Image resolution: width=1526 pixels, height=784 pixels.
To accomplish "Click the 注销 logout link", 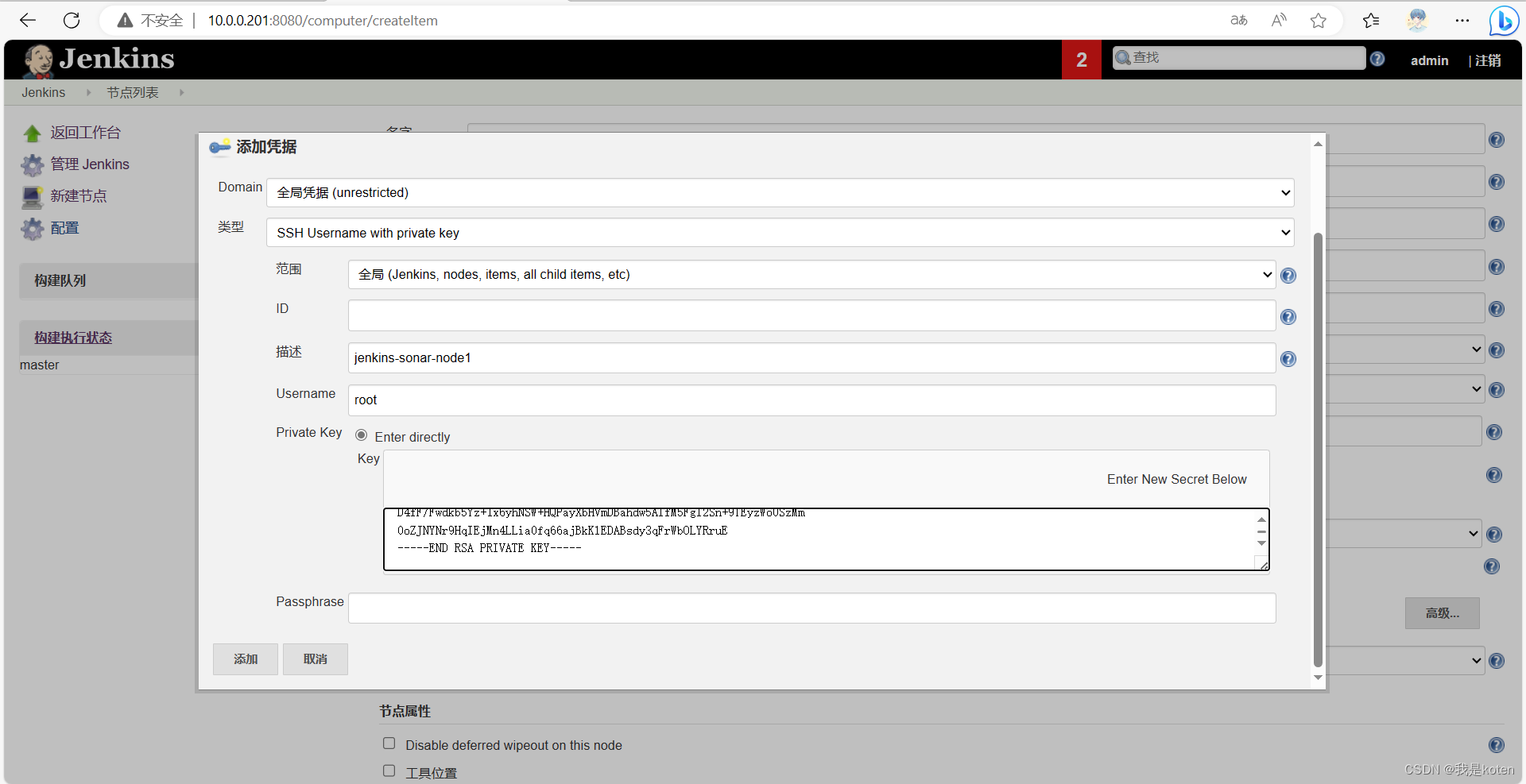I will click(1488, 60).
